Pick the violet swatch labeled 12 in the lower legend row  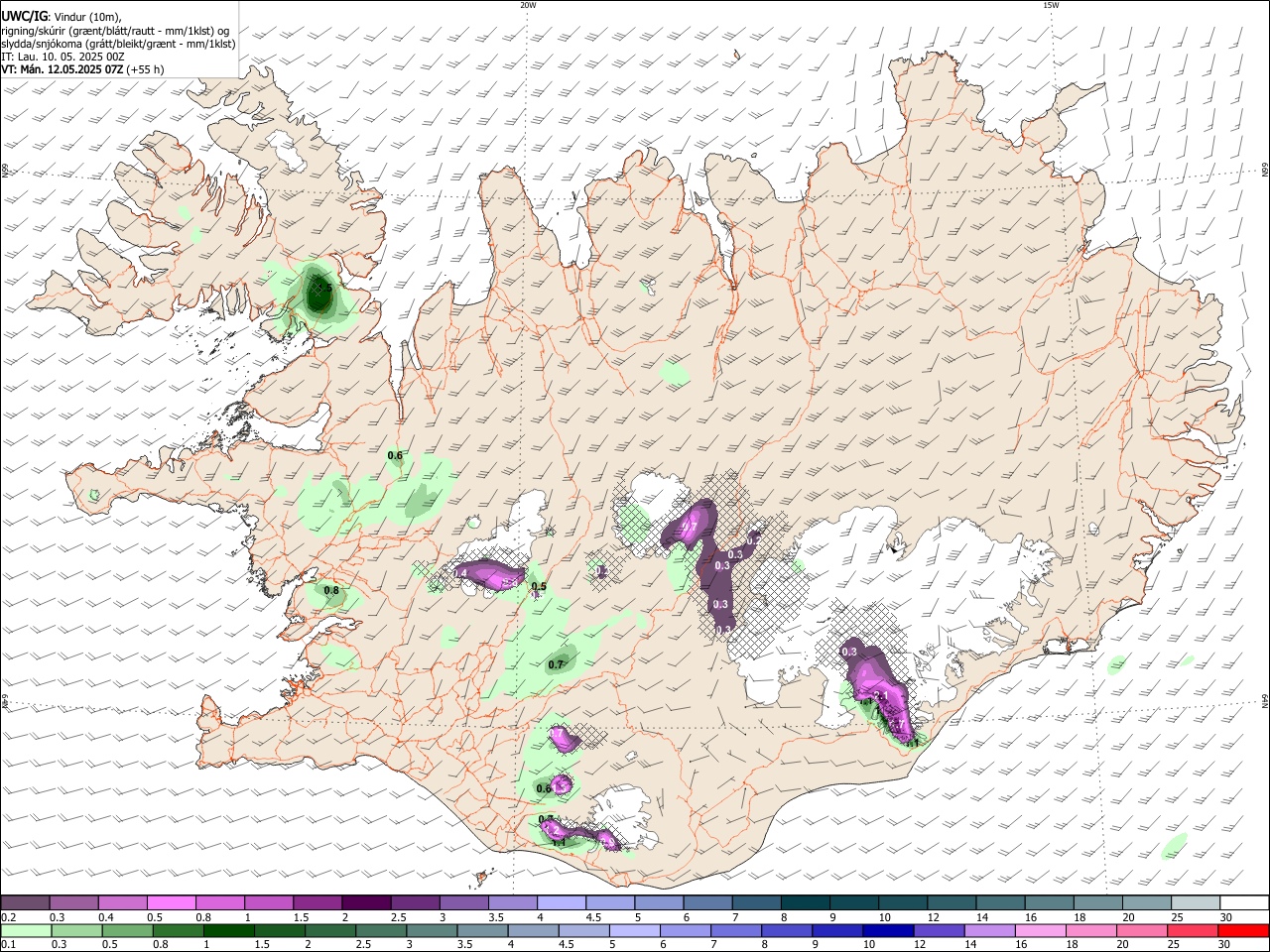pyautogui.click(x=938, y=930)
